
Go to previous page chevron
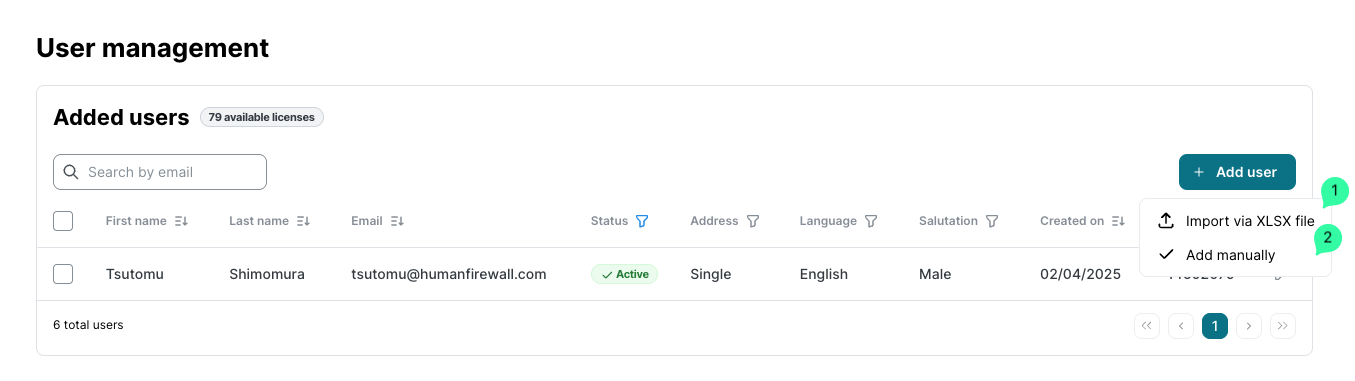(1181, 326)
